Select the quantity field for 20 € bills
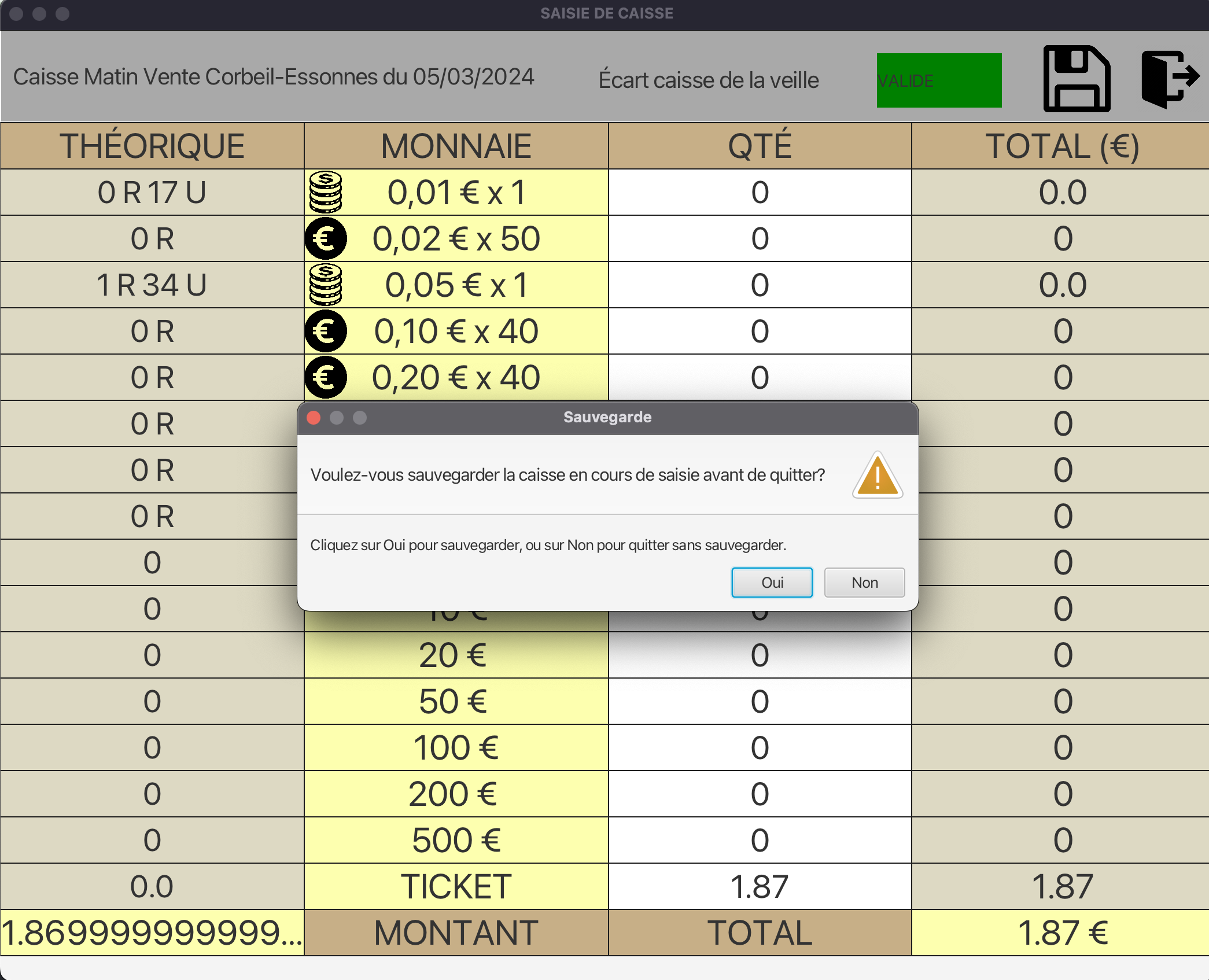1209x980 pixels. pyautogui.click(x=758, y=654)
